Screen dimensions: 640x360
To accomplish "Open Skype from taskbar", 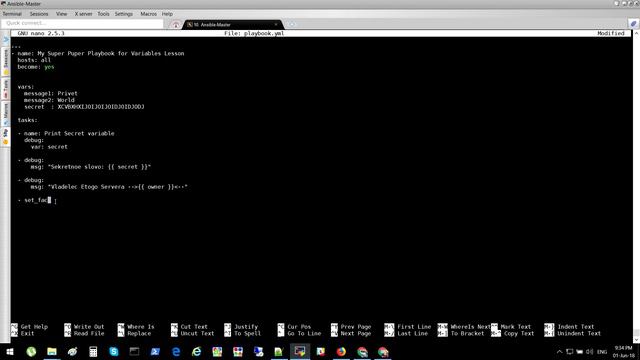I will coord(114,352).
